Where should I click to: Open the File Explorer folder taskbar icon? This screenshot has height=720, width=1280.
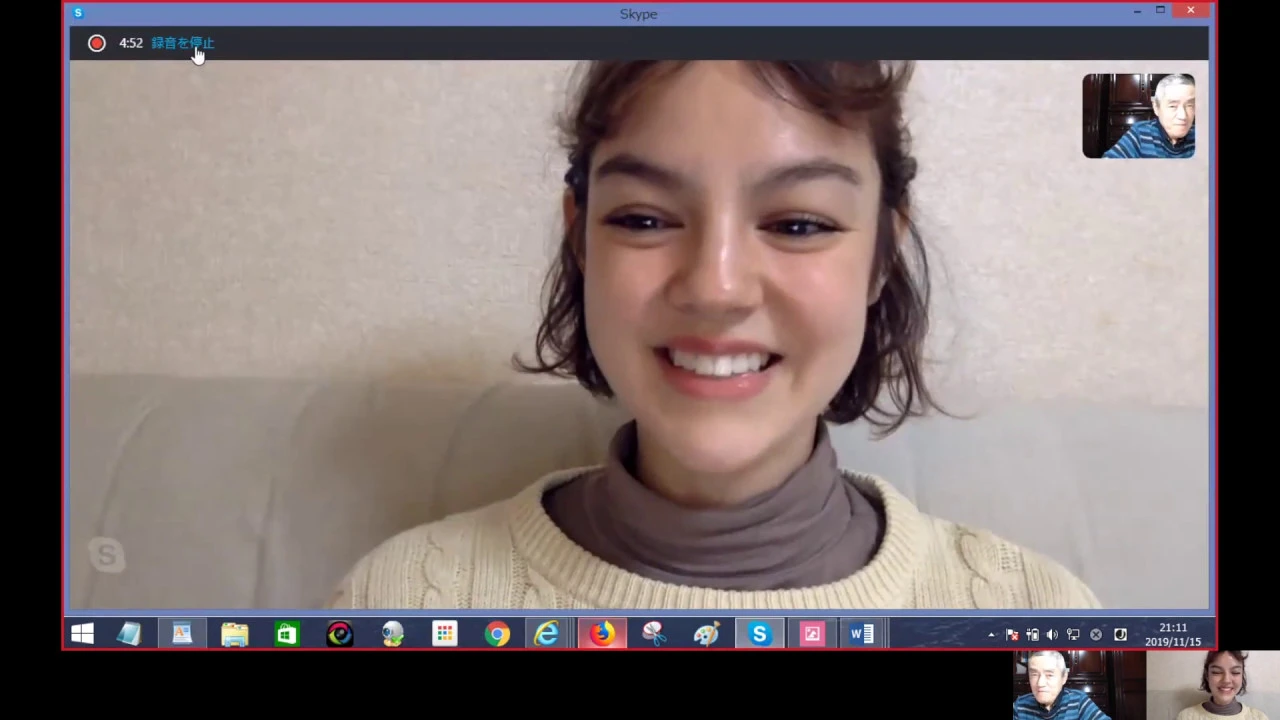pyautogui.click(x=235, y=634)
